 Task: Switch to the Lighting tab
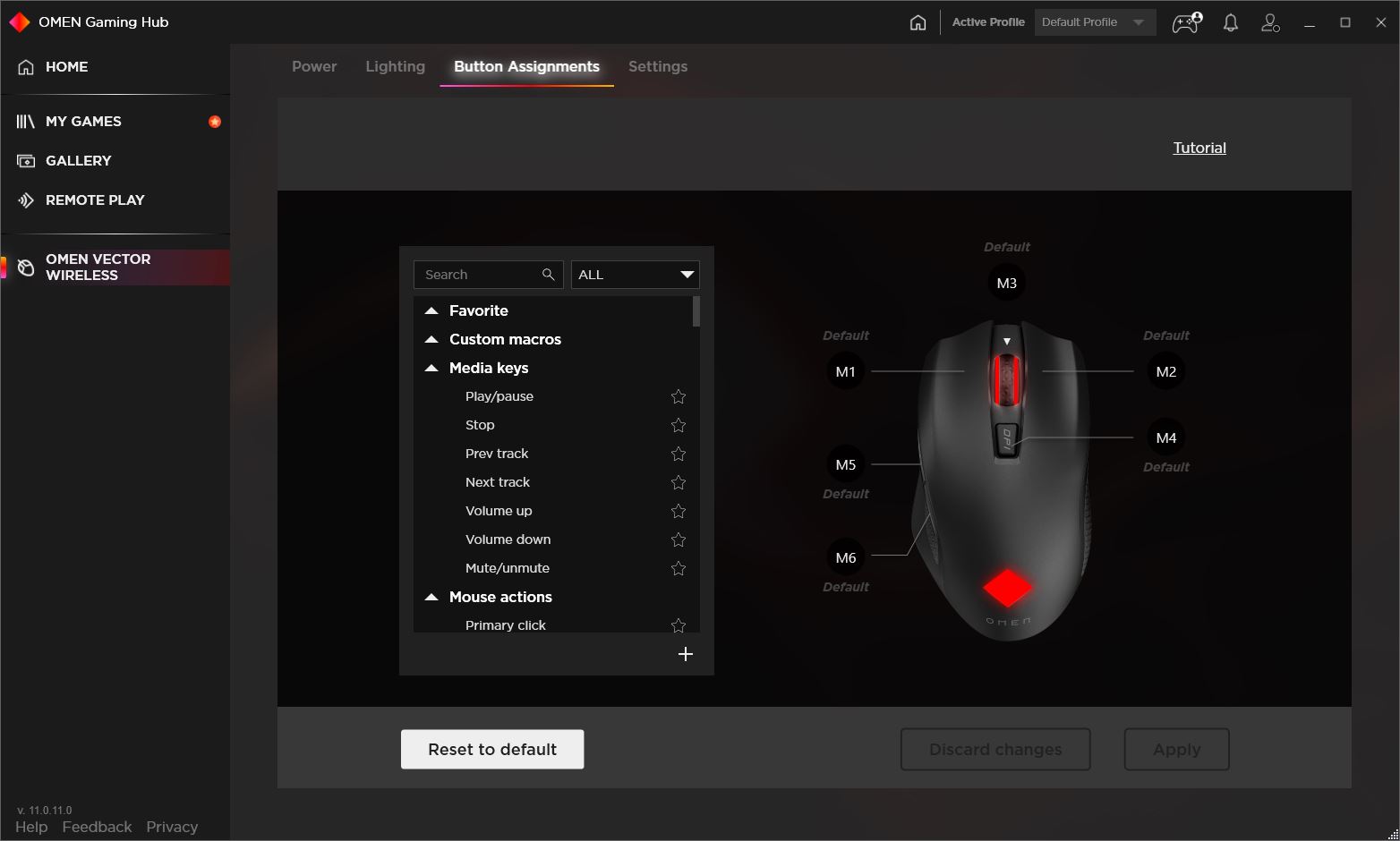click(395, 66)
